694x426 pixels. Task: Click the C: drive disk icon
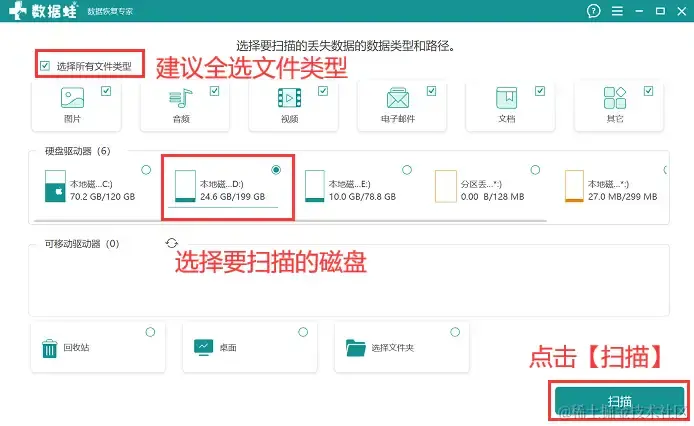(x=55, y=186)
